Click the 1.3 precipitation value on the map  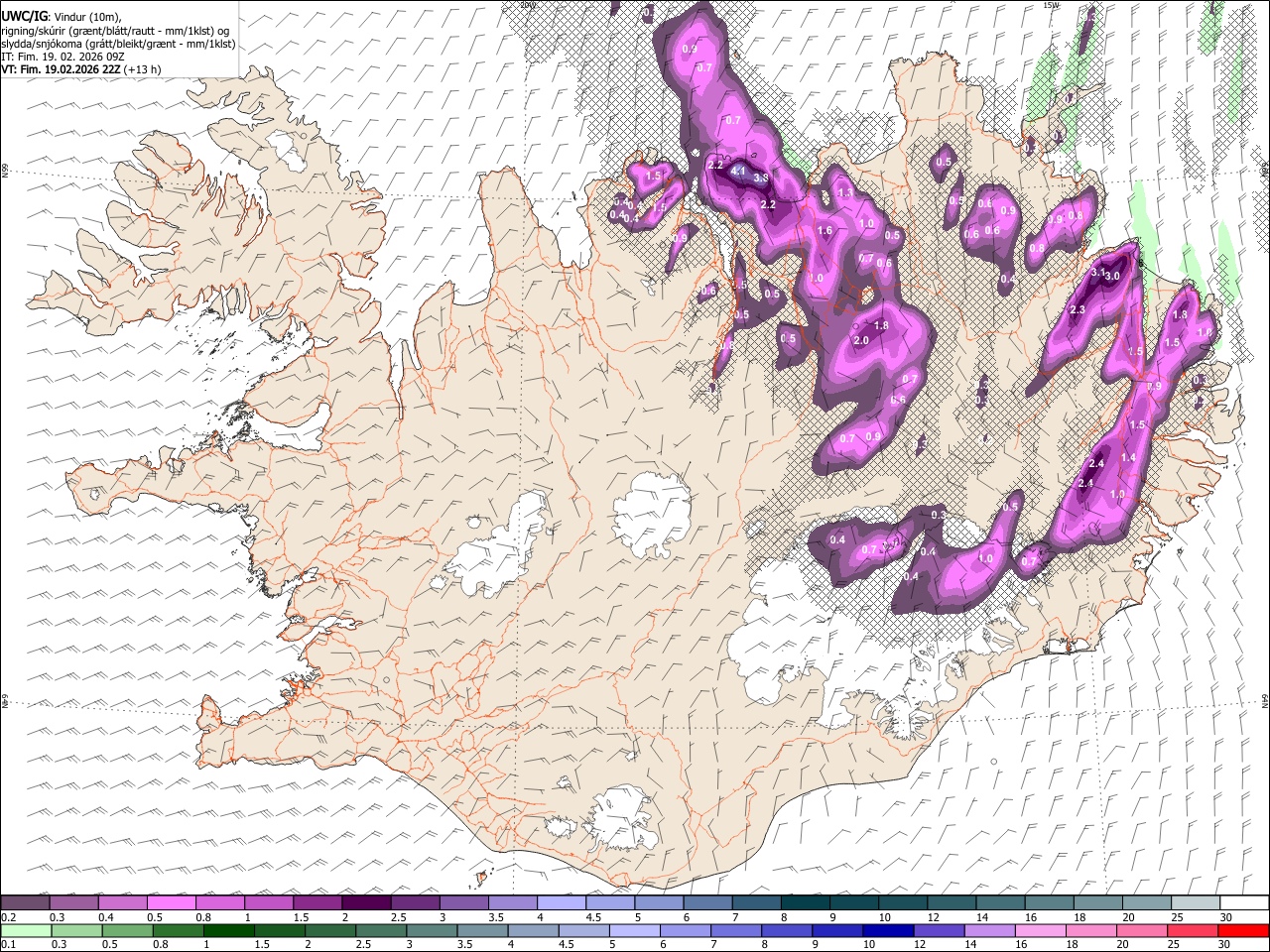[846, 193]
